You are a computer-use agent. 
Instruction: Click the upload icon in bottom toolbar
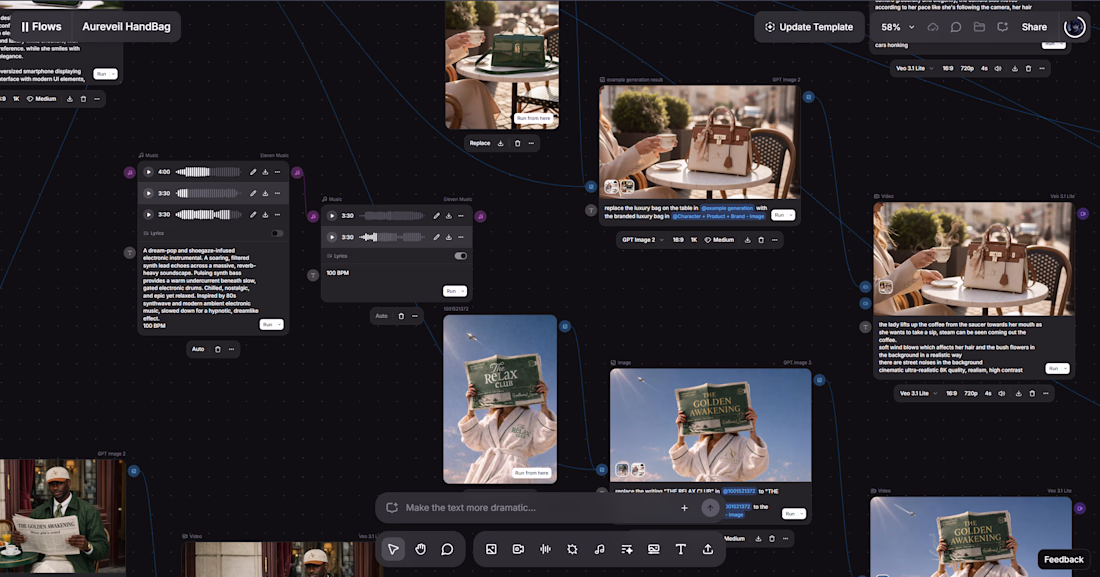(708, 549)
